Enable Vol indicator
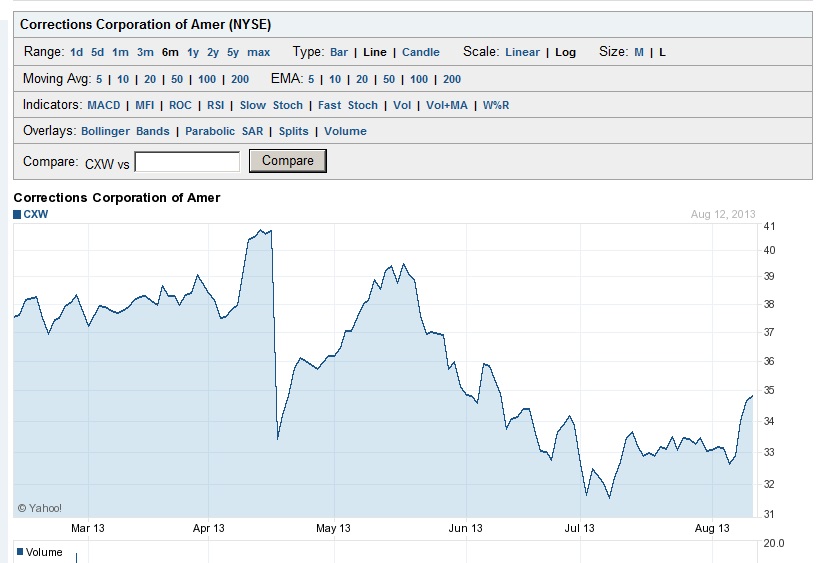823x563 pixels. point(402,105)
